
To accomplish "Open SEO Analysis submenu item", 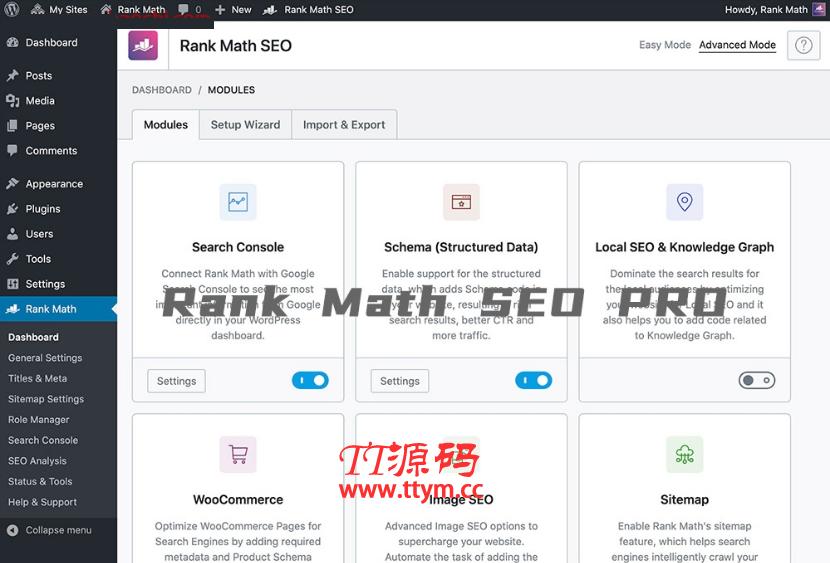I will click(x=37, y=461).
